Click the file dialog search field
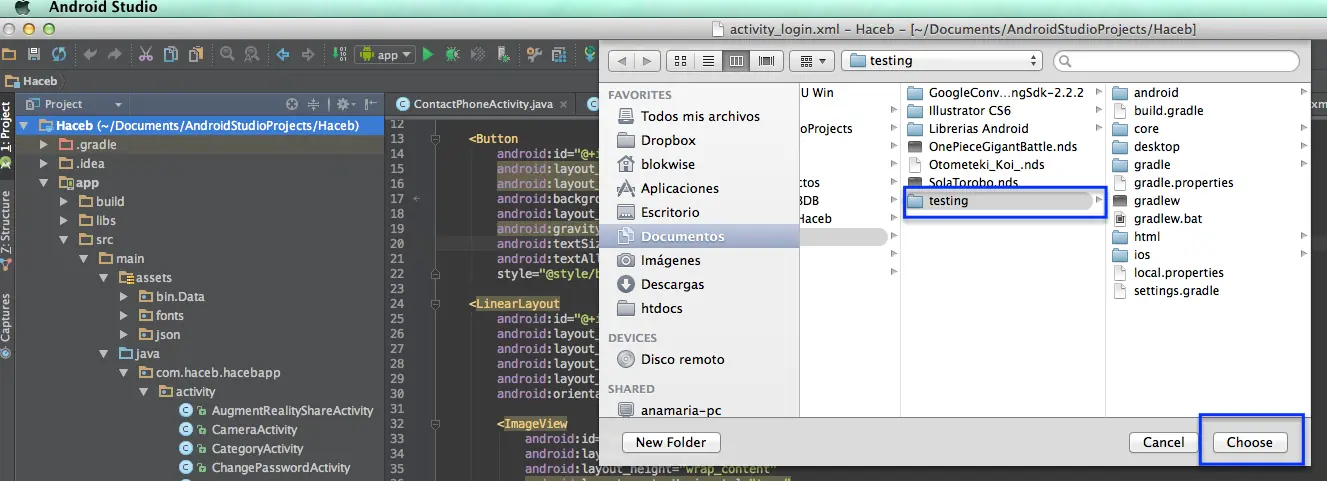The width and height of the screenshot is (1327, 481). pos(1178,61)
